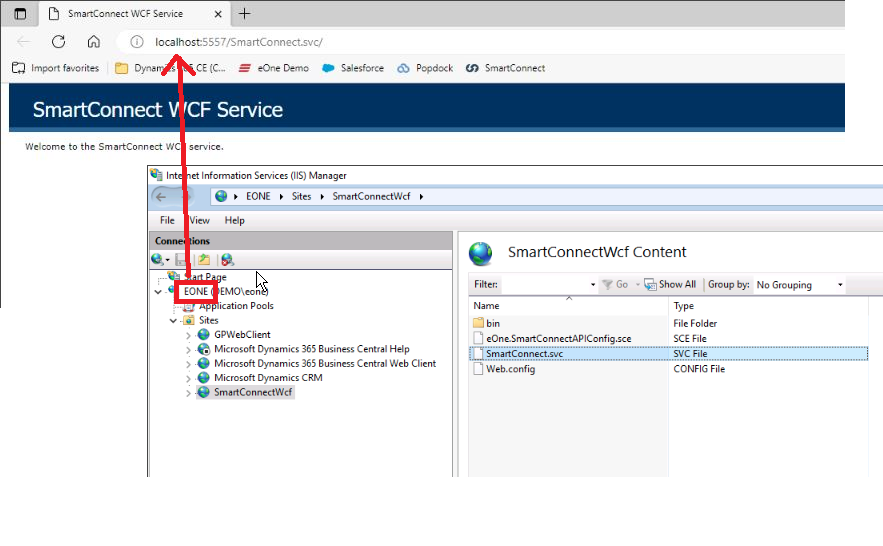Open the Group by No Grouping dropdown
The width and height of the screenshot is (883, 546).
coord(800,285)
